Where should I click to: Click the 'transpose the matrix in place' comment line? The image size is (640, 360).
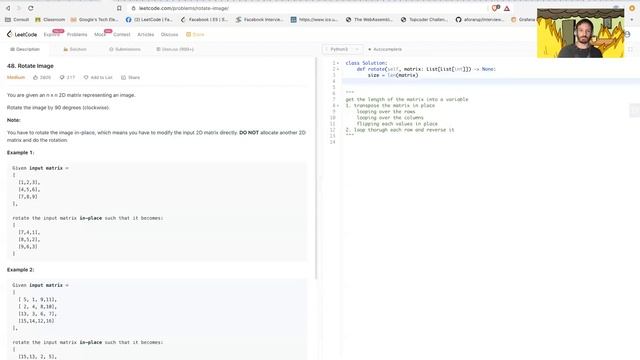point(390,106)
